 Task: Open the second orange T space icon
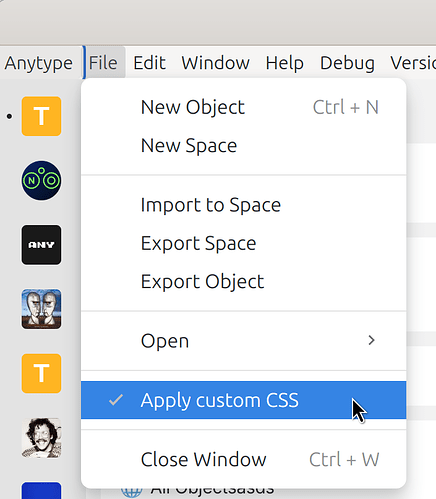pyautogui.click(x=41, y=373)
